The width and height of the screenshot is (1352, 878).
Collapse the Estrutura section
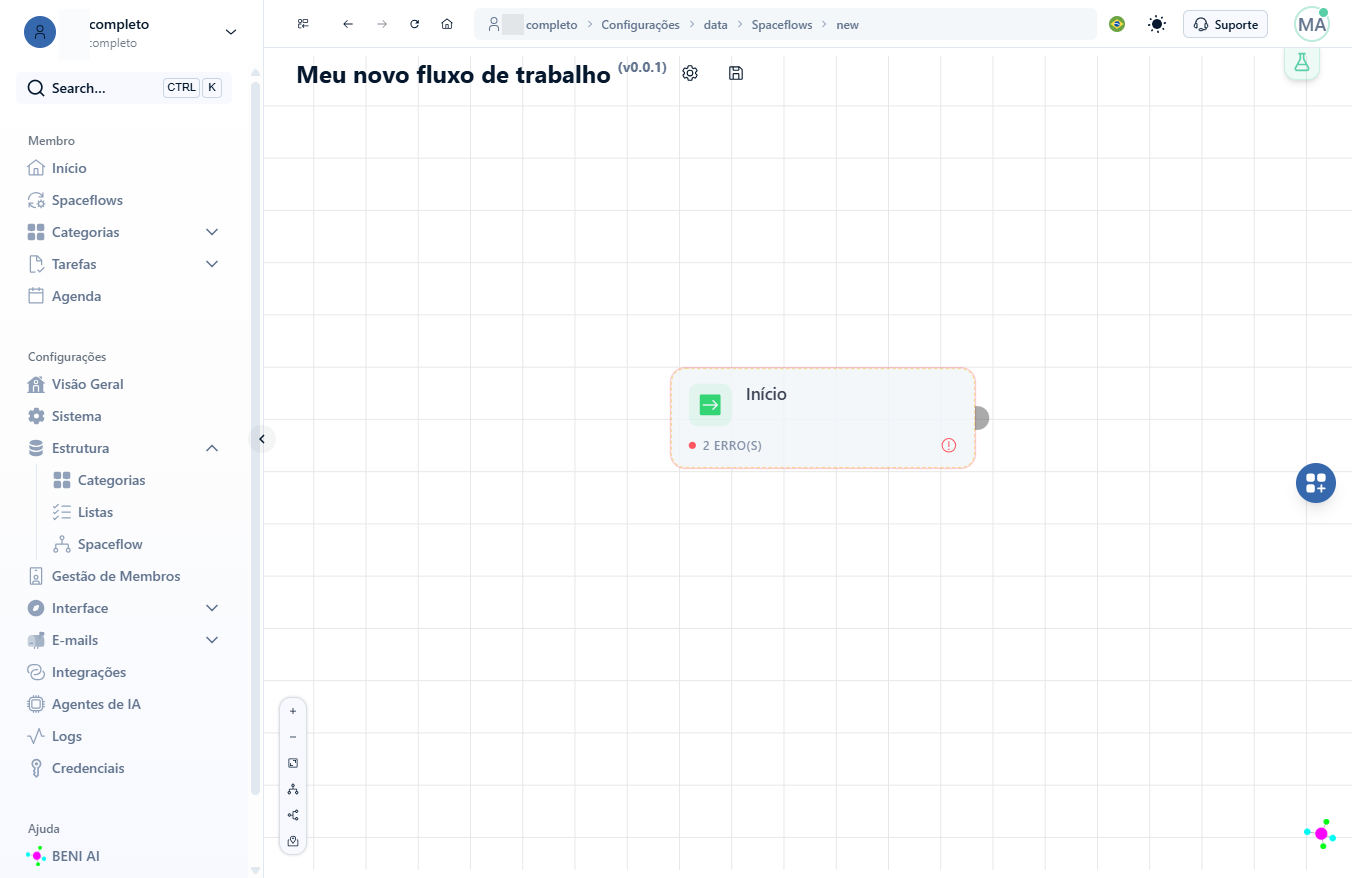click(x=212, y=448)
